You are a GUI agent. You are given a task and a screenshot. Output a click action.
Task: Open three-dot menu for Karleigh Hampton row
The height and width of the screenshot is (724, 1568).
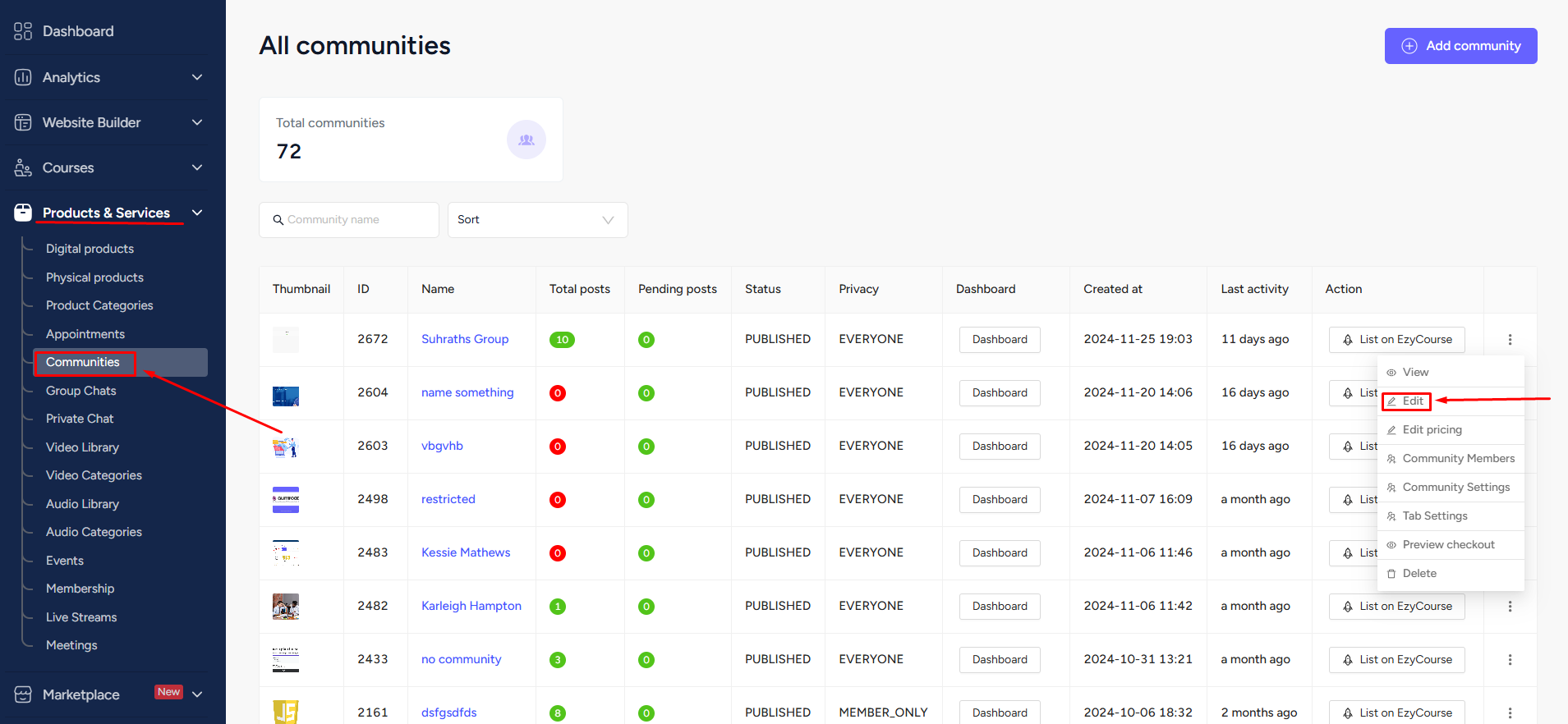[x=1510, y=606]
